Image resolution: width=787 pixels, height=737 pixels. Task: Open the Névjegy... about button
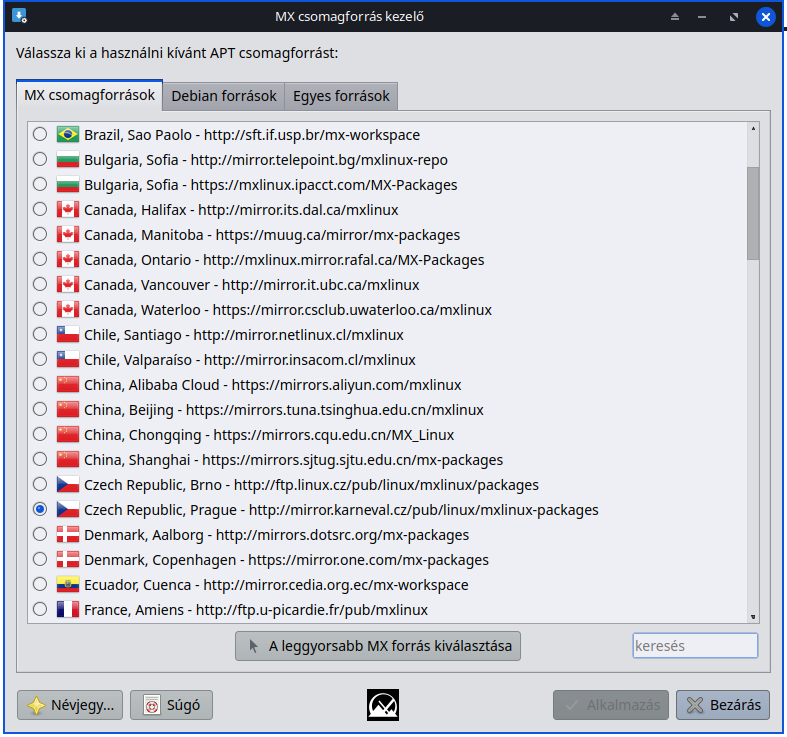point(70,705)
